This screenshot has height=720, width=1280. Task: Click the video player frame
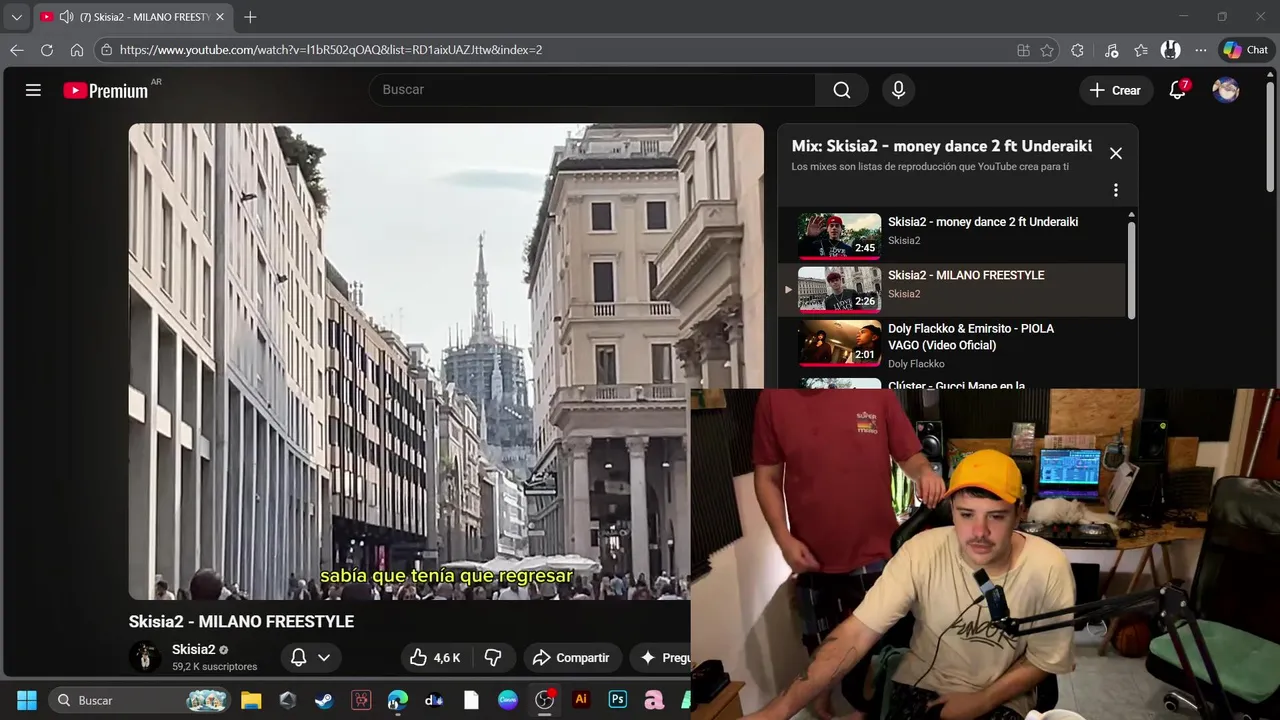pos(446,361)
